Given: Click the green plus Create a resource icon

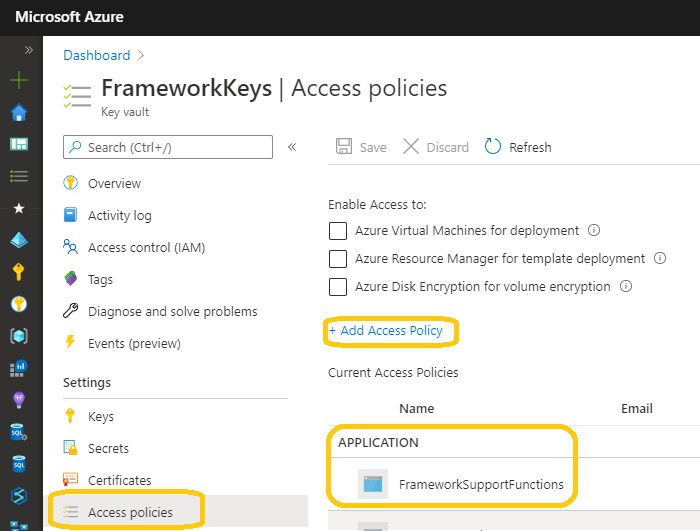Looking at the screenshot, I should 19,81.
